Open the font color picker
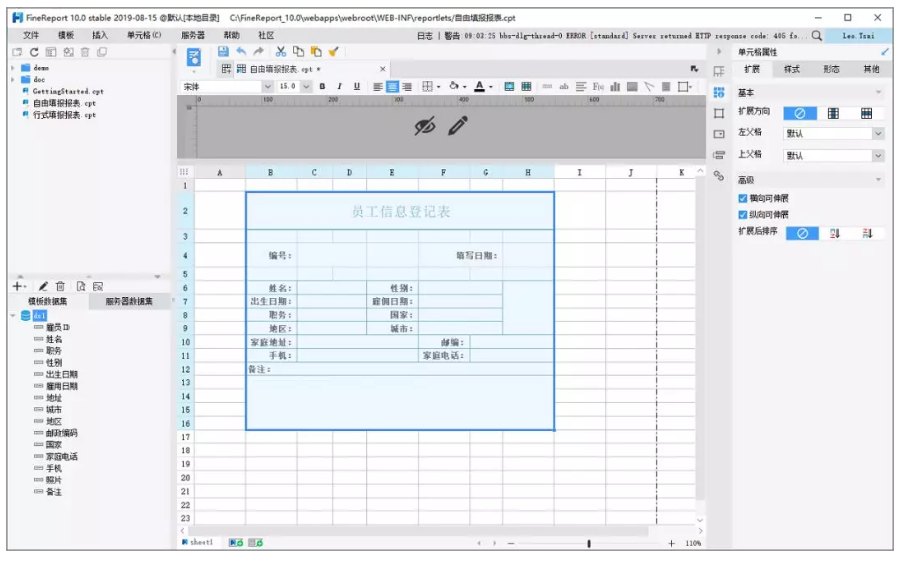This screenshot has height=566, width=902. tap(480, 87)
